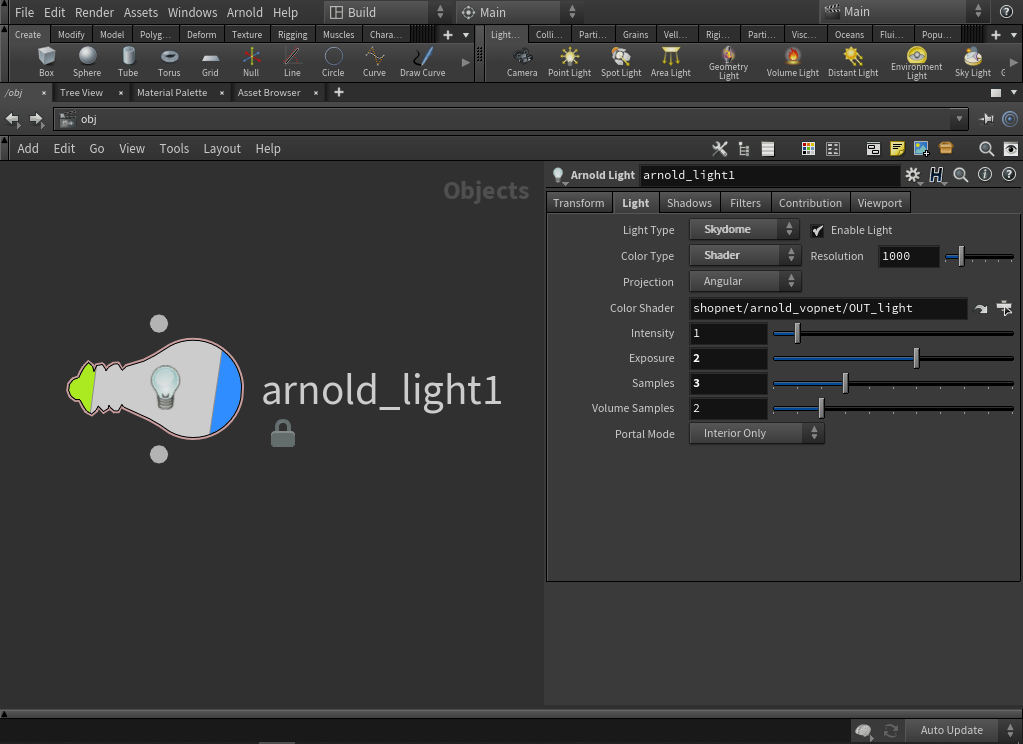
Task: Add a sticky note in network
Action: tap(897, 149)
